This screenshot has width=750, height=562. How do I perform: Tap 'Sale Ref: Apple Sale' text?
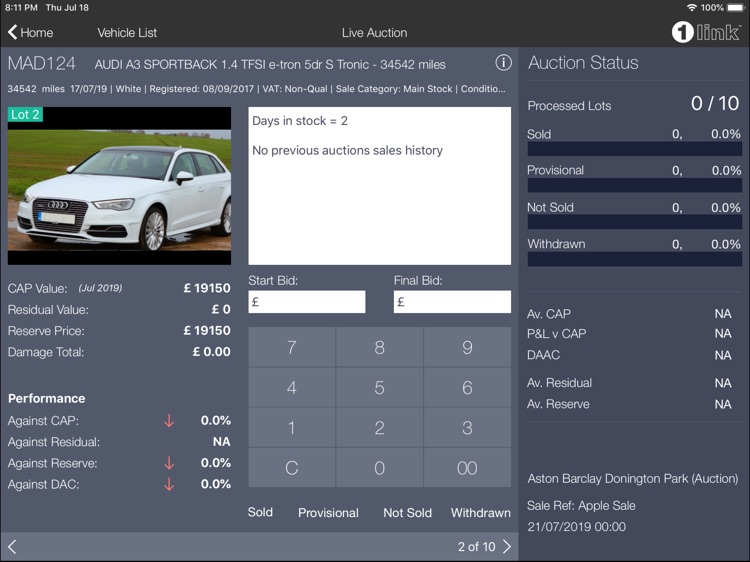pos(581,506)
